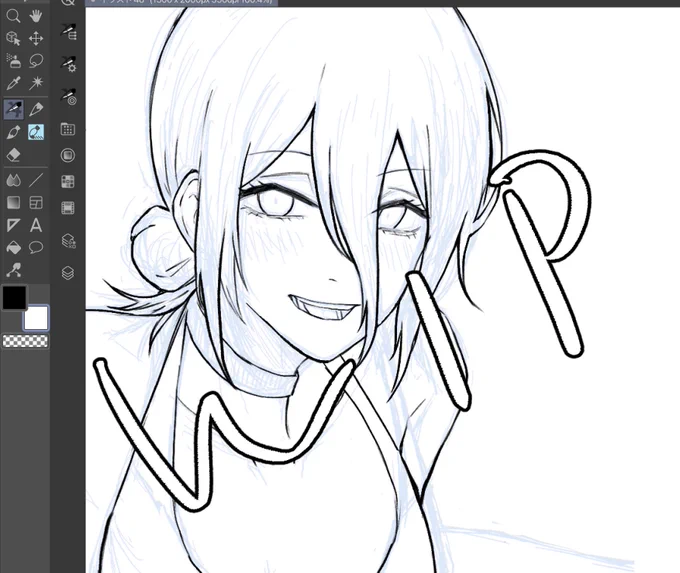
Task: Open the Intermediate Color palette icon
Action: click(68, 181)
